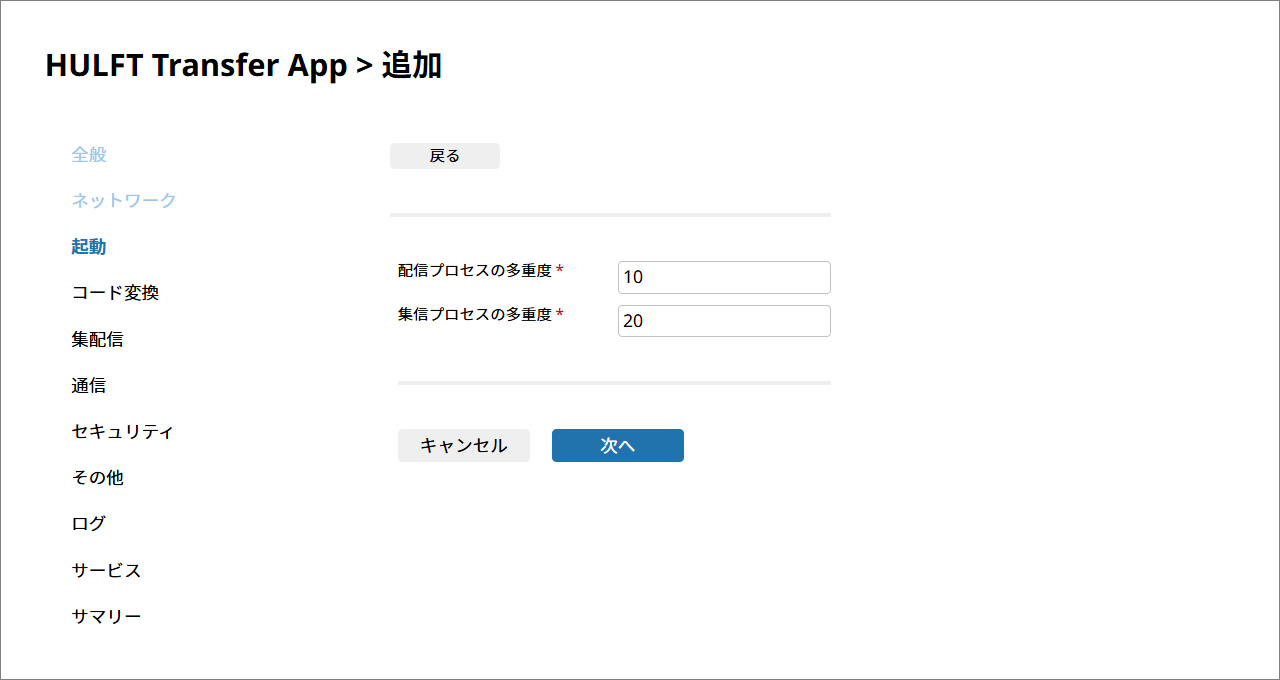The width and height of the screenshot is (1280, 680).
Task: Open the ログ settings section
Action: click(89, 524)
